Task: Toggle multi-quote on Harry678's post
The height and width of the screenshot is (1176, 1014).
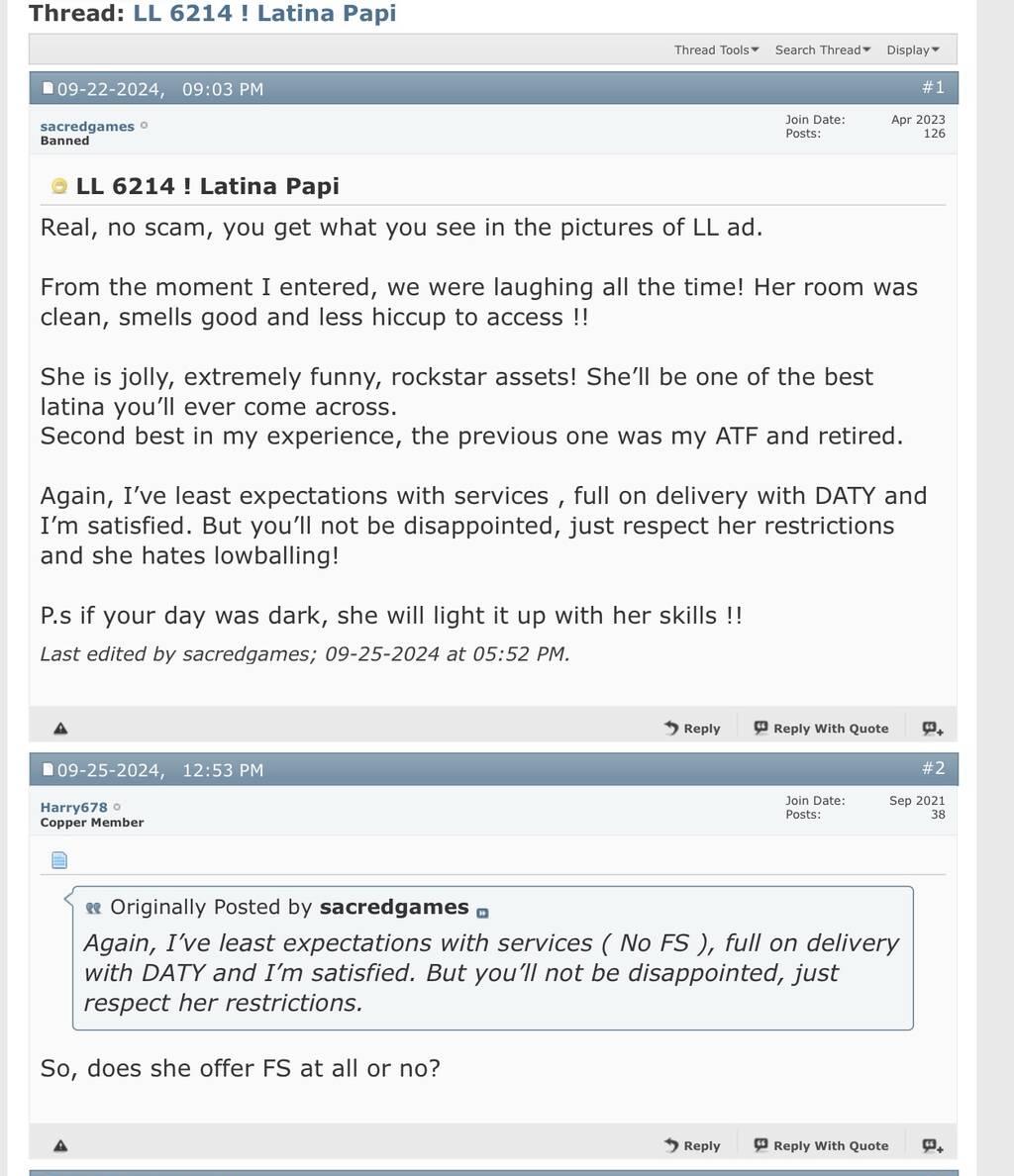Action: [933, 1145]
